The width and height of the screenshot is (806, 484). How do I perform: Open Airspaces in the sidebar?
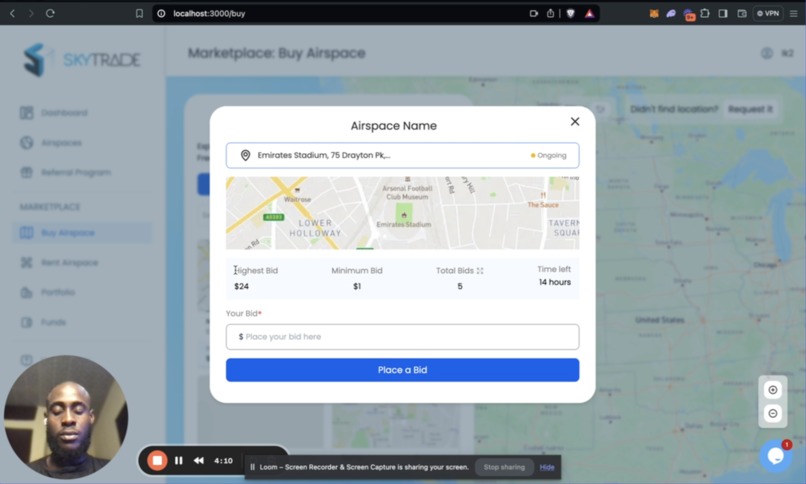point(61,142)
